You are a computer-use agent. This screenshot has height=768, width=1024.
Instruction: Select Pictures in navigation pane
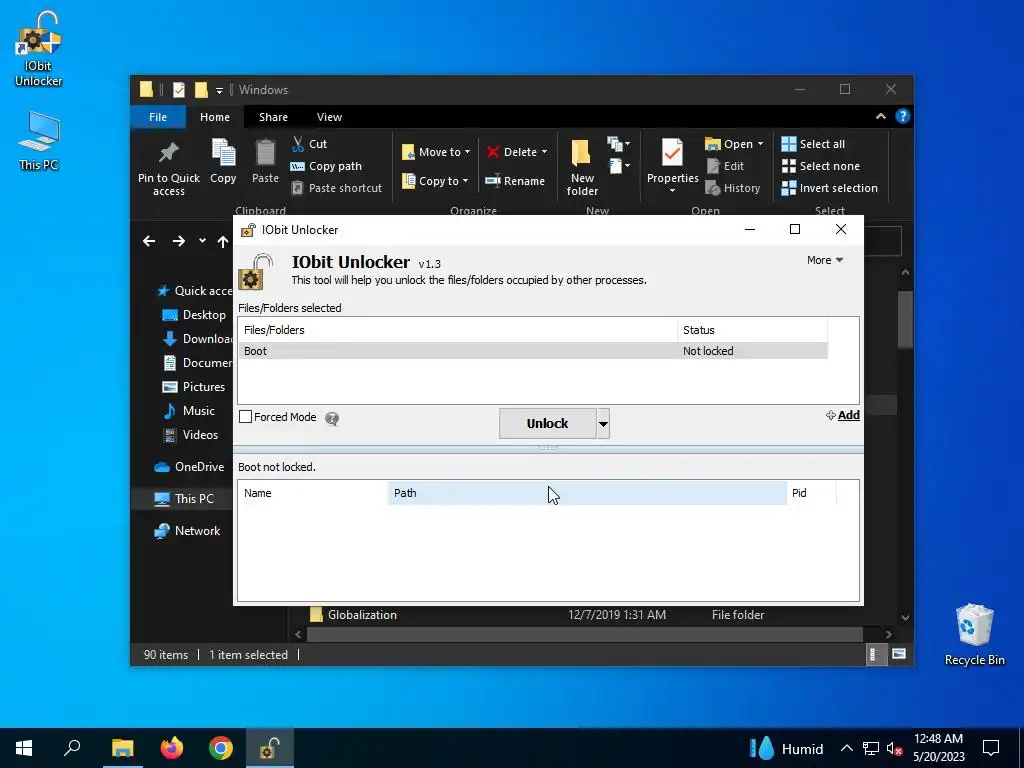tap(193, 387)
